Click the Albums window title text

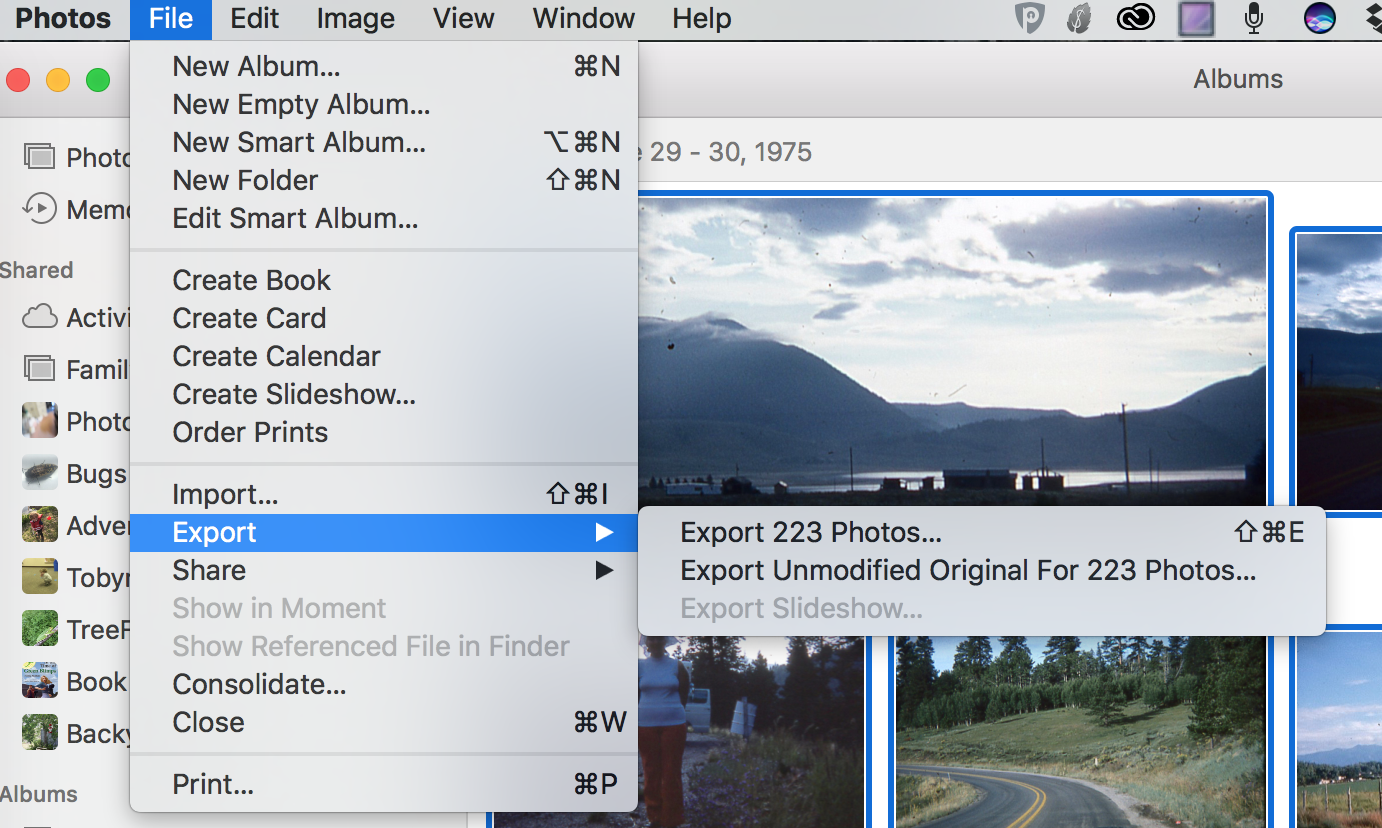point(1238,80)
